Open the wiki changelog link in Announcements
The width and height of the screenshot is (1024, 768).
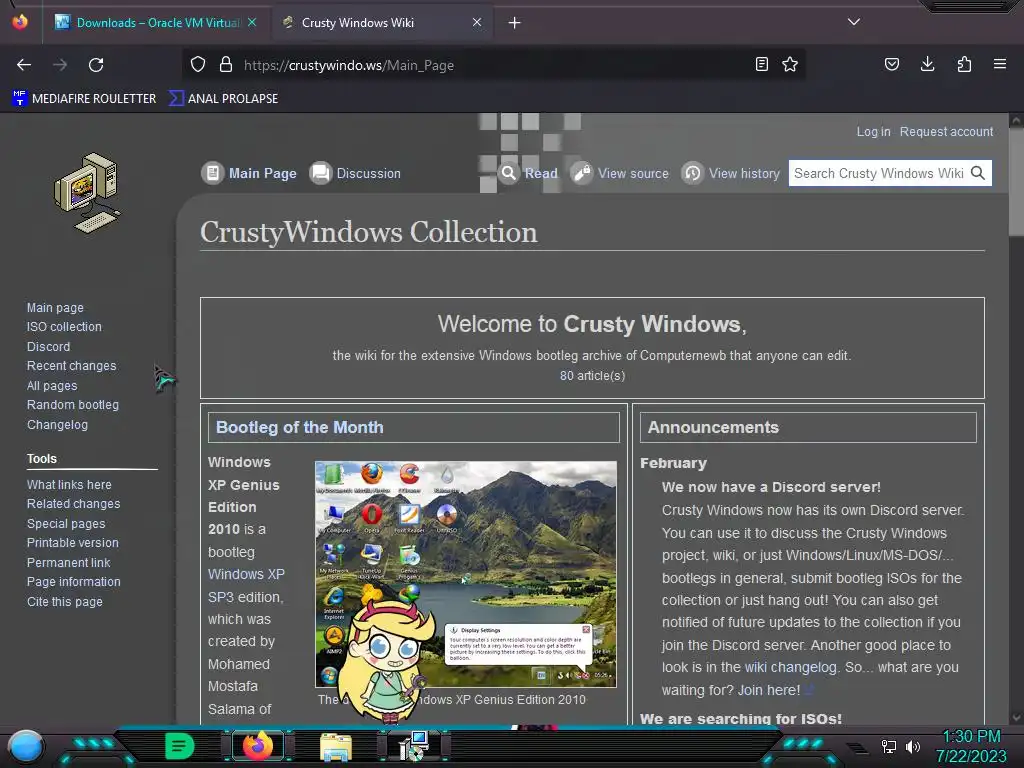pos(790,667)
